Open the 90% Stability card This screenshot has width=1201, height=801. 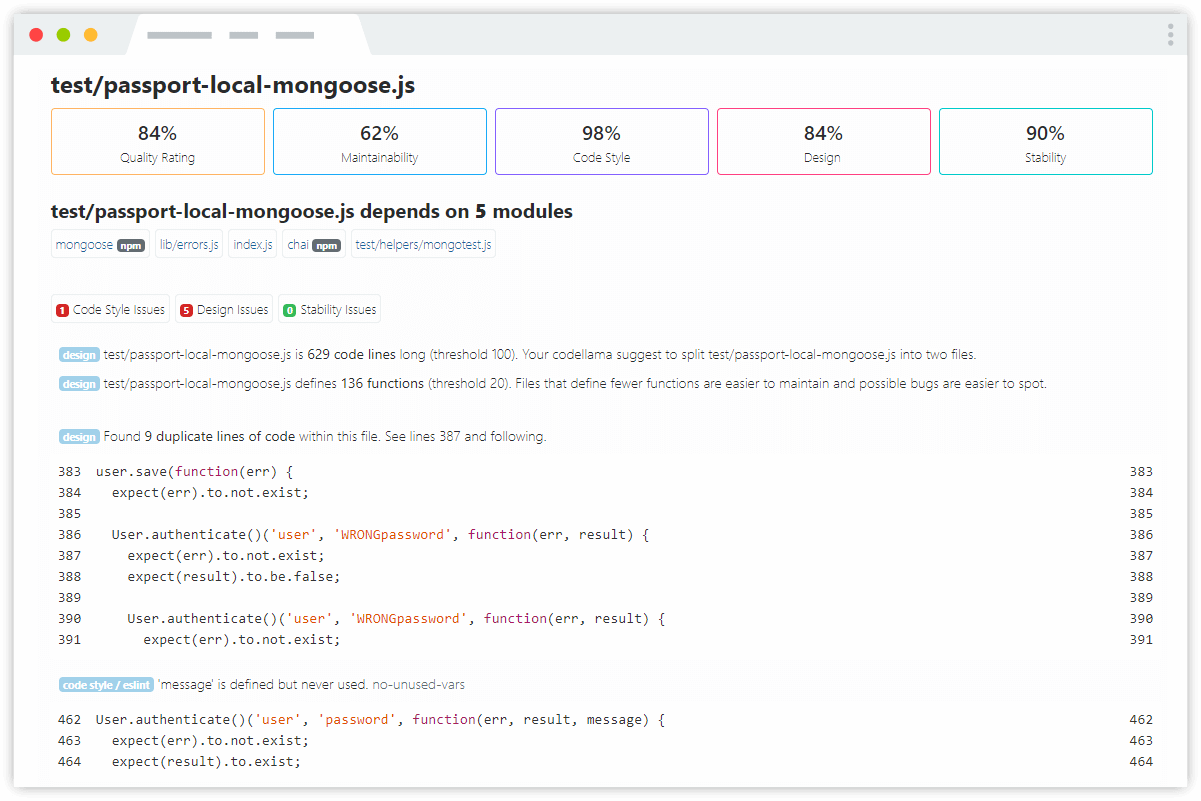(1046, 142)
